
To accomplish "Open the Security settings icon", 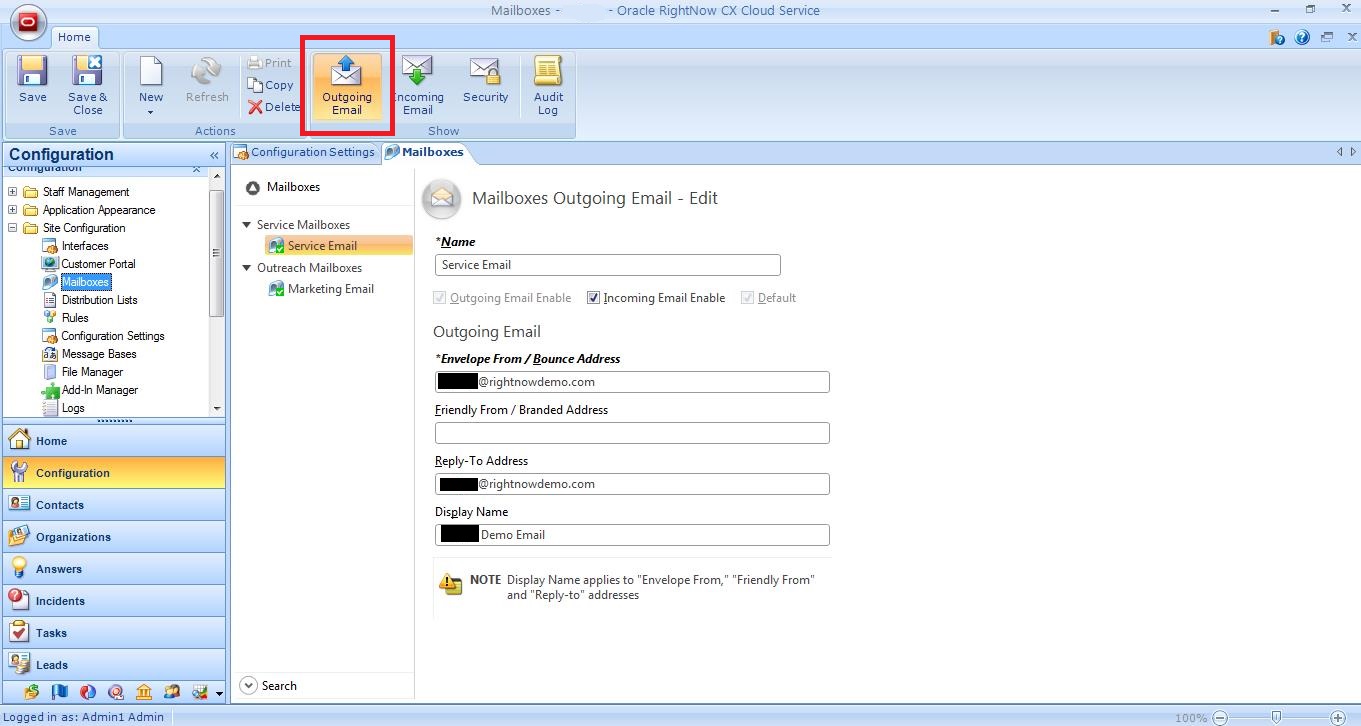I will (x=485, y=80).
